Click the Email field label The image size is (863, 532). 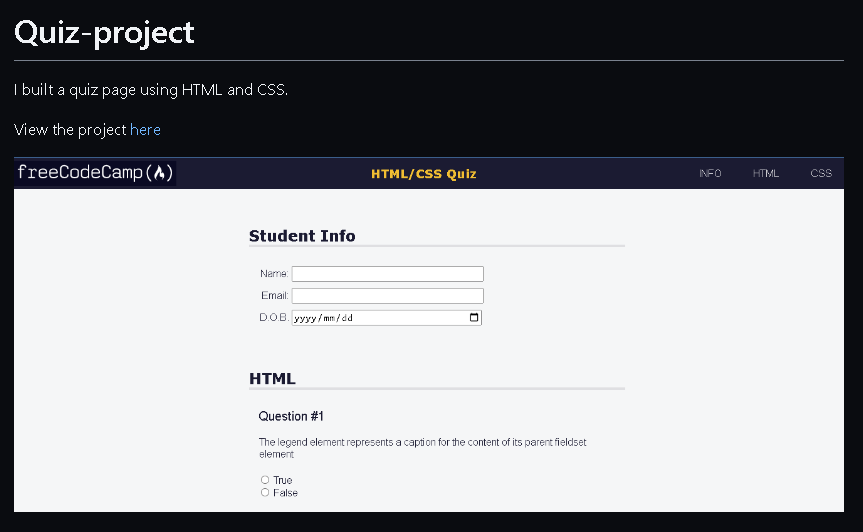pyautogui.click(x=274, y=296)
